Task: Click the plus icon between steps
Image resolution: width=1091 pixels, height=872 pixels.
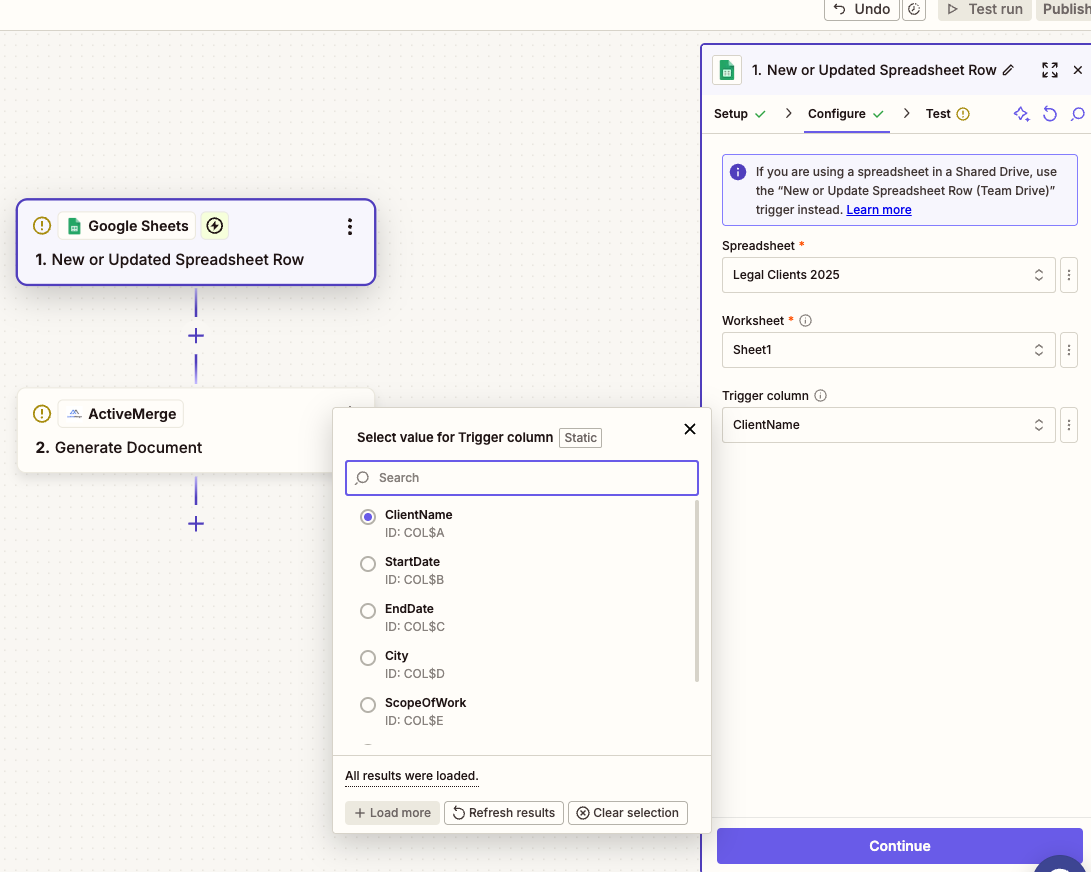Action: pyautogui.click(x=196, y=336)
